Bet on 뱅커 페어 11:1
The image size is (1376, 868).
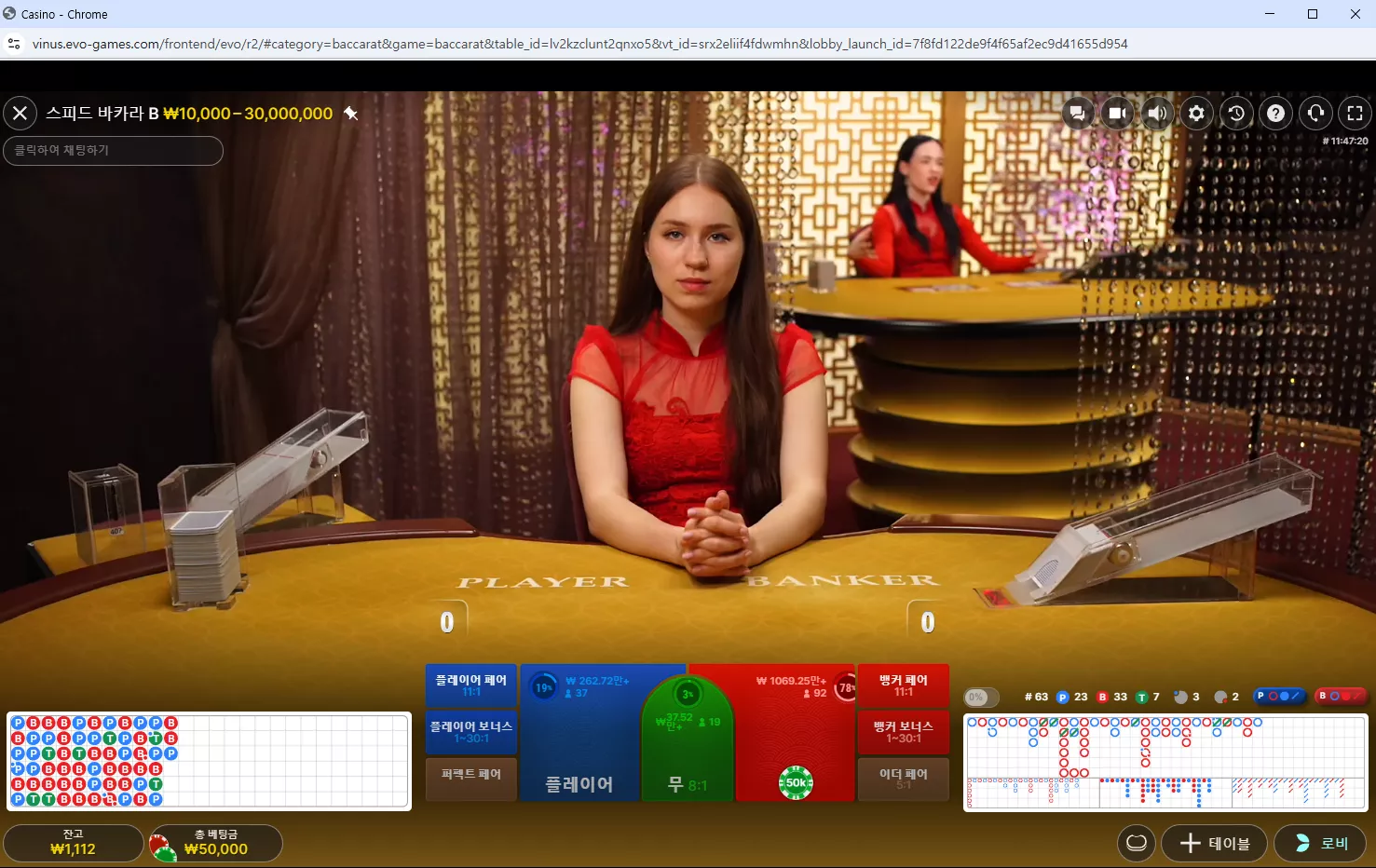[x=904, y=685]
